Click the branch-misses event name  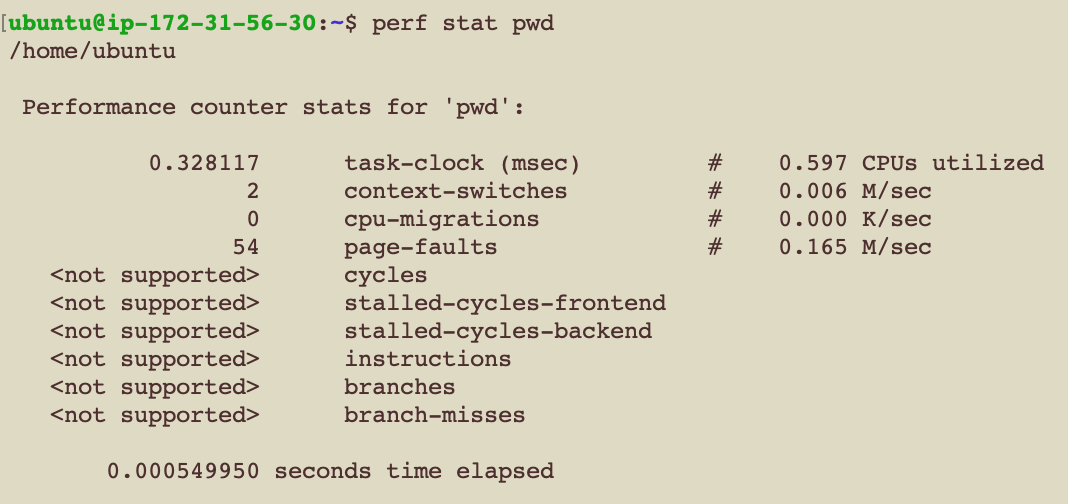click(434, 415)
